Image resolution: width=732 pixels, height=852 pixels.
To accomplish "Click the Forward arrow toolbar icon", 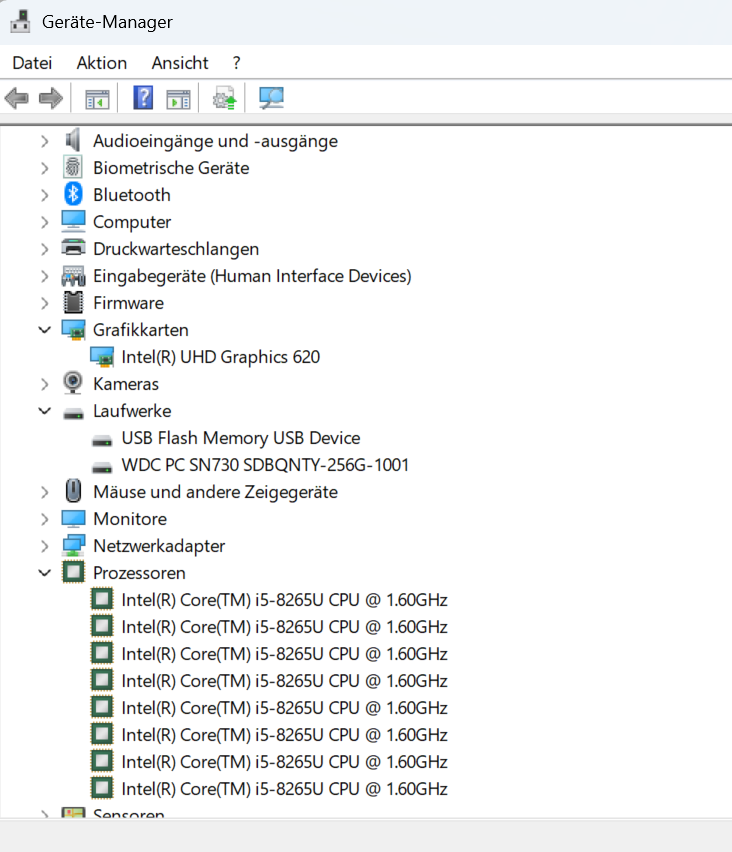I will (51, 98).
